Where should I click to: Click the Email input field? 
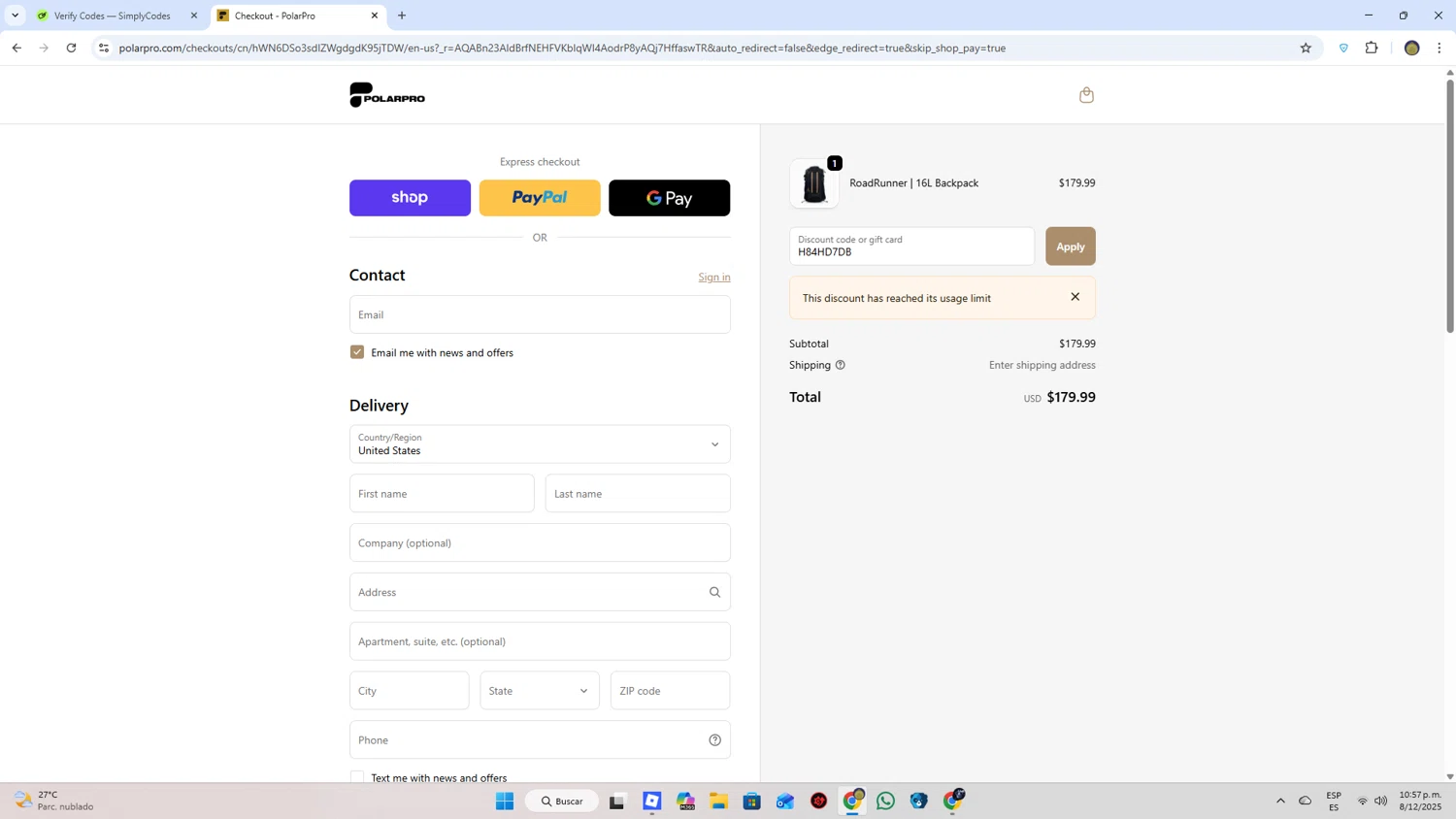tap(540, 314)
